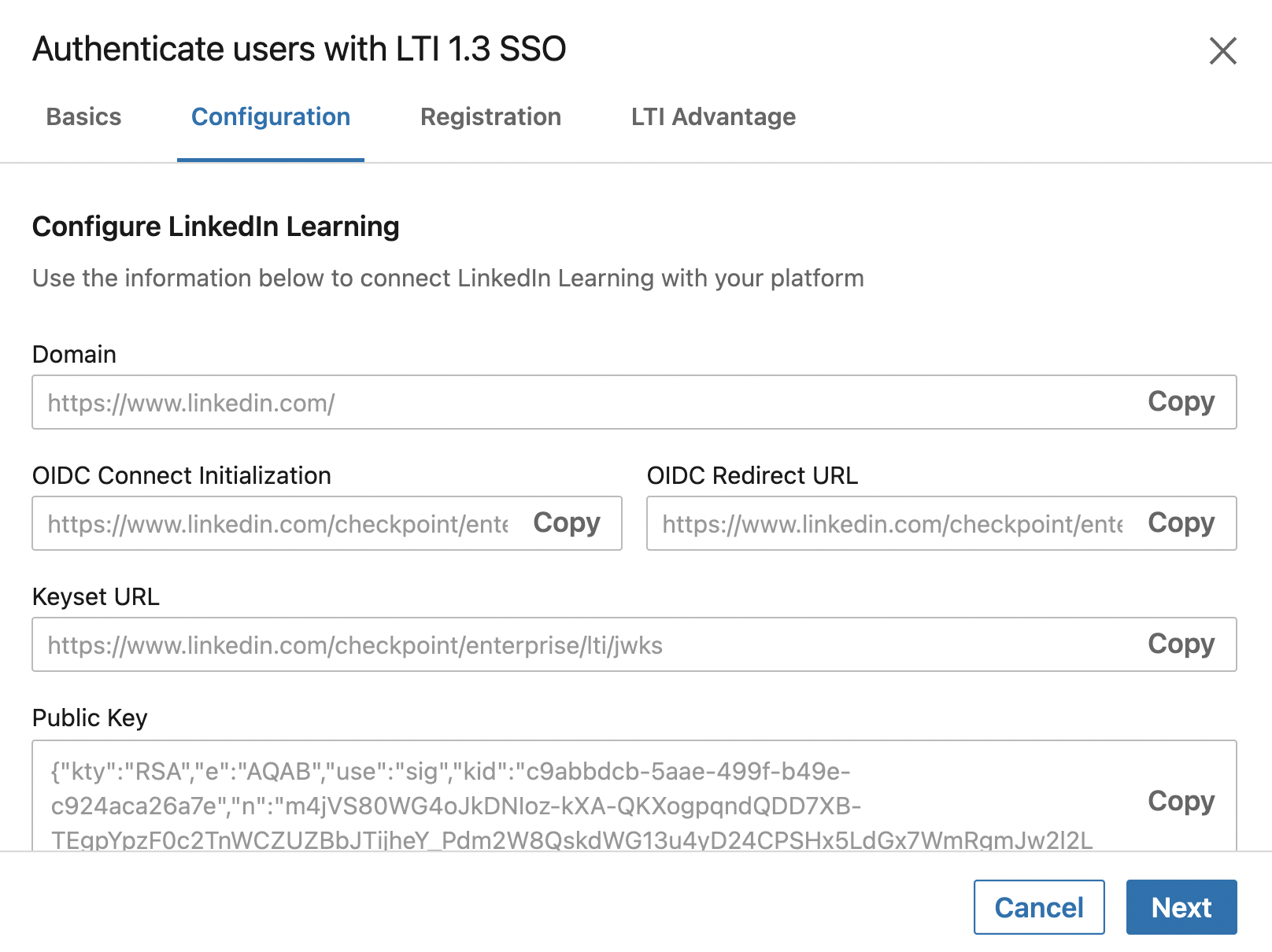Copy the OIDC Redirect URL
The height and width of the screenshot is (952, 1272).
(x=1181, y=523)
